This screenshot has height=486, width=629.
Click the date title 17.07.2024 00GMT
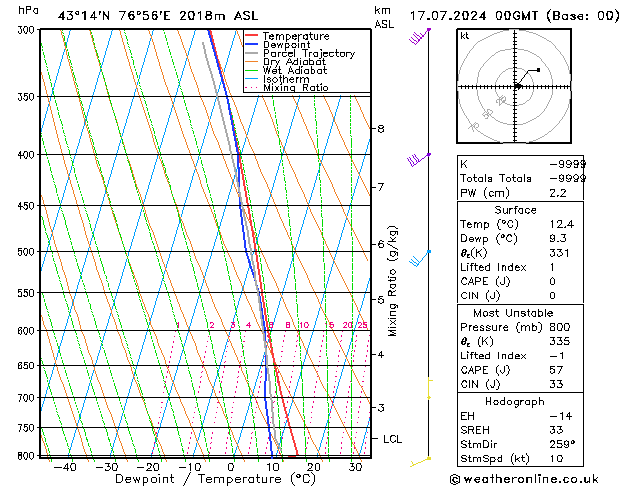[514, 16]
